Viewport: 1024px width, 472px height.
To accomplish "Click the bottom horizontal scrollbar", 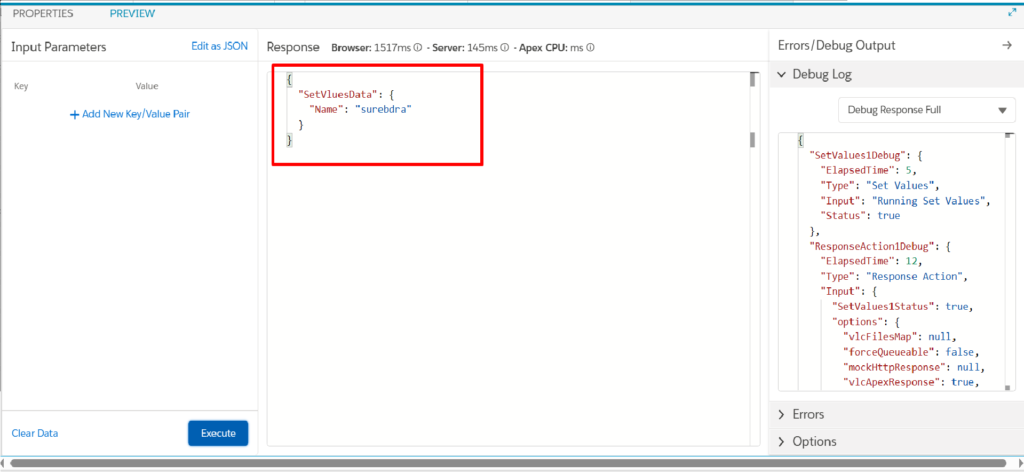I will (511, 463).
